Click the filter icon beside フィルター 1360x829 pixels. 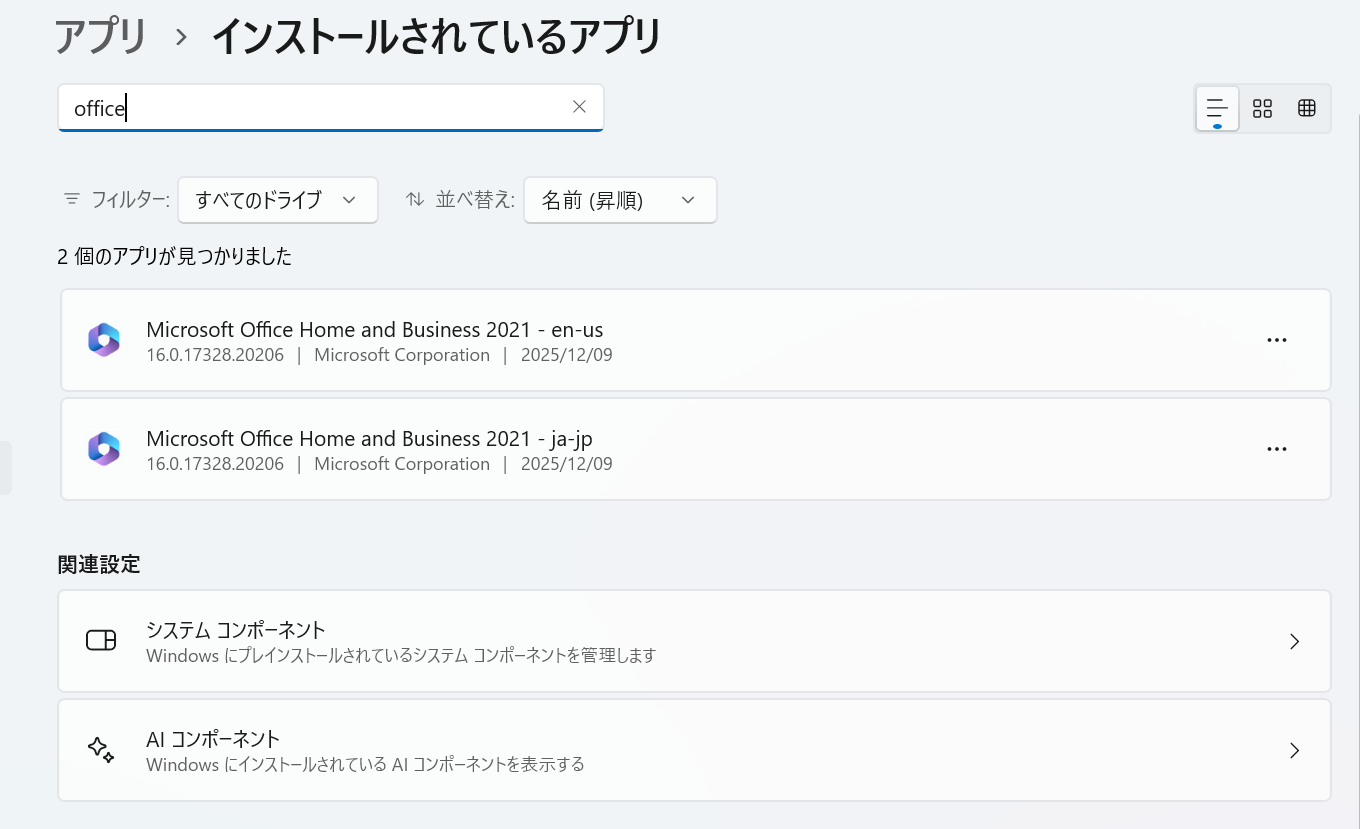(72, 199)
